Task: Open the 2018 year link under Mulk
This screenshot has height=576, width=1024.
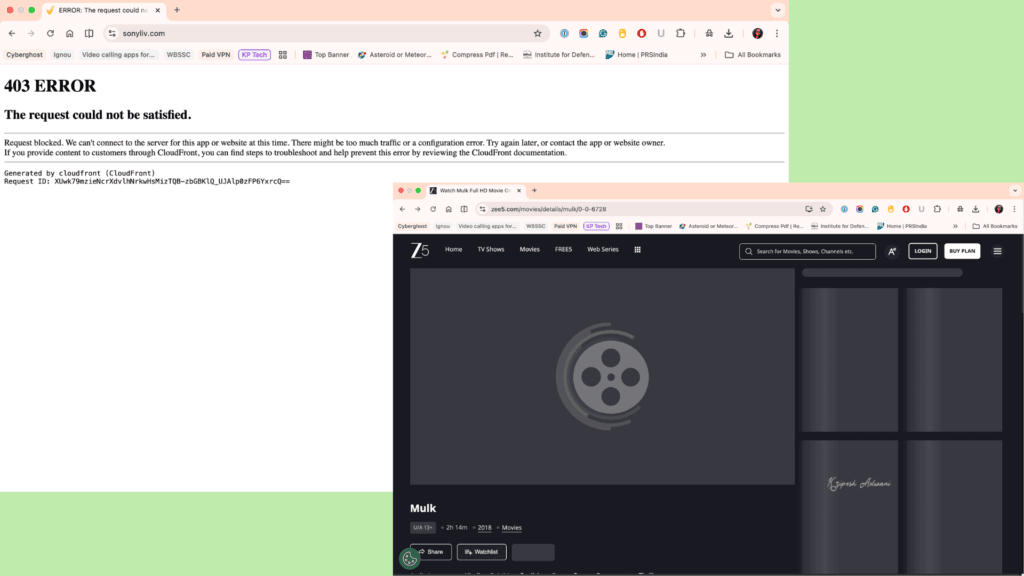Action: point(484,528)
